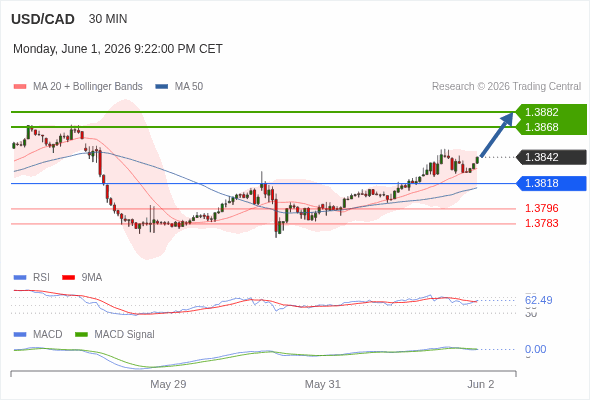Click the 1.3842 current price tag
The image size is (590, 400).
(551, 157)
